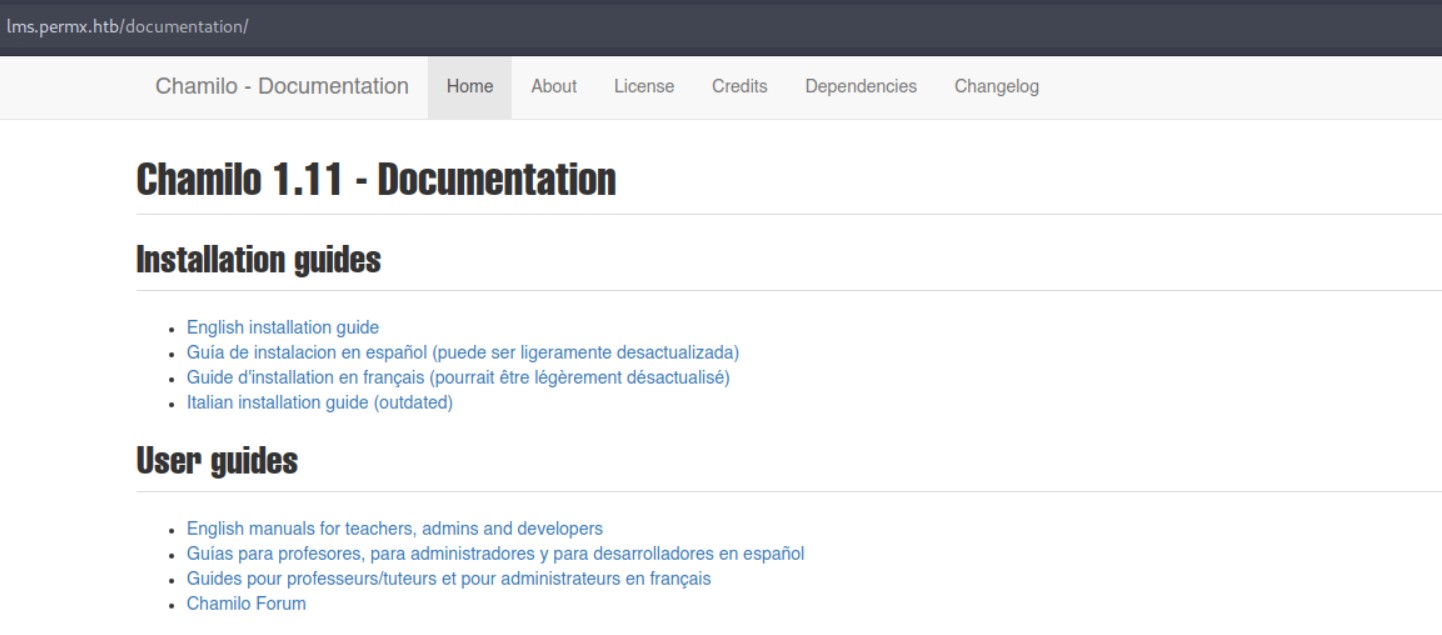Open Guide d'installation en français link
Viewport: 1442px width, 635px height.
(x=458, y=378)
